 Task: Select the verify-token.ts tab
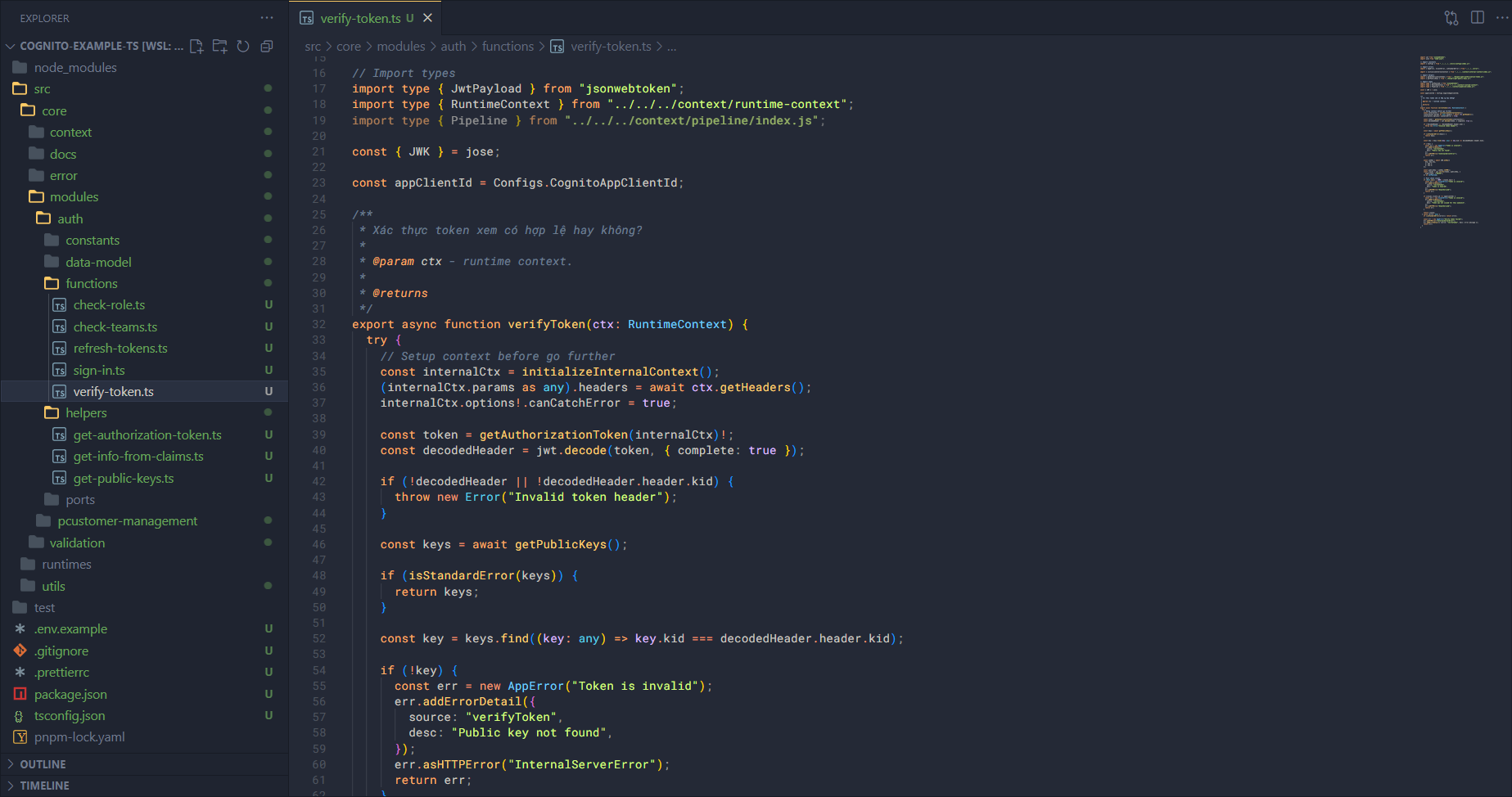click(x=360, y=18)
